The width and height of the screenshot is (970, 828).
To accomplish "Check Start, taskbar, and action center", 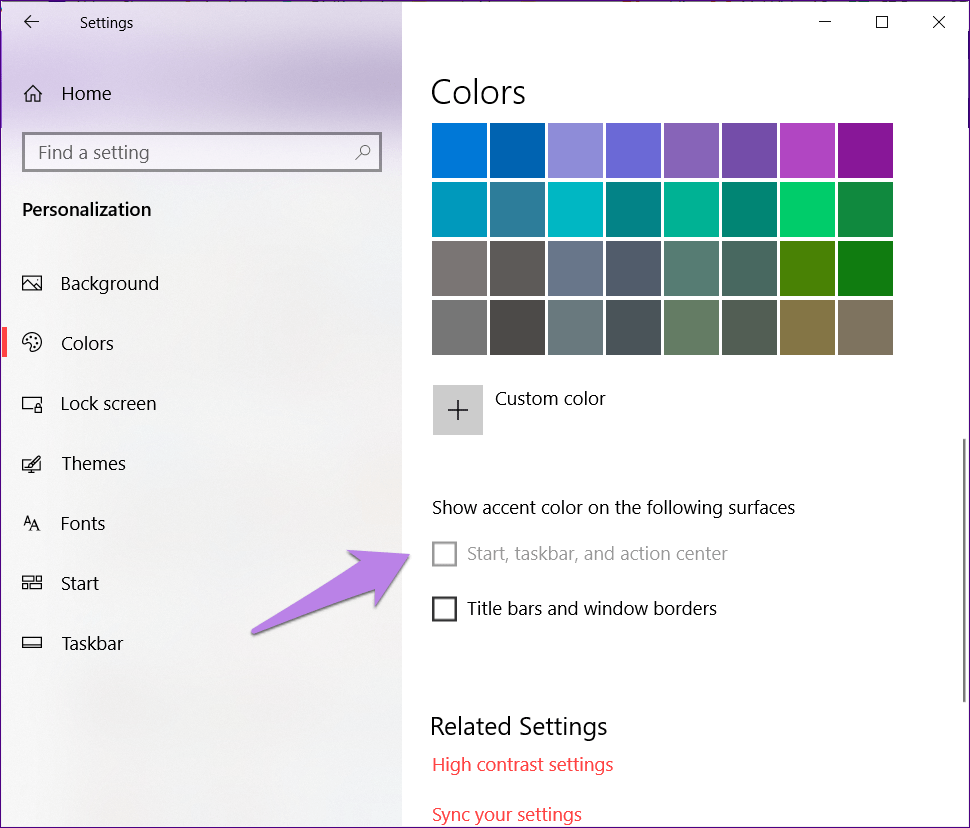I will [x=444, y=554].
